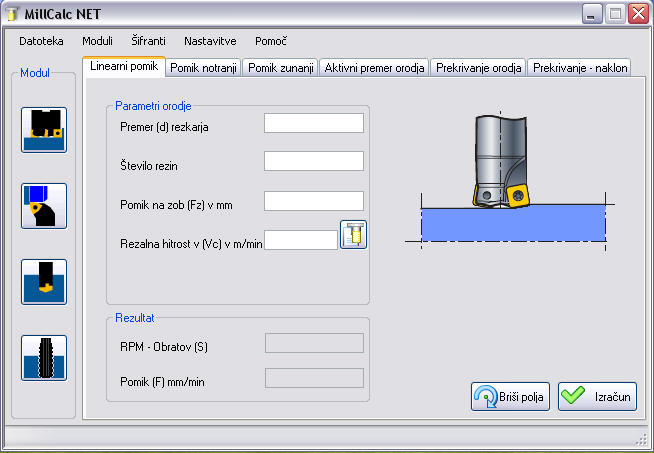Click the Izračun button
Screen dimensions: 654x453
pos(598,396)
